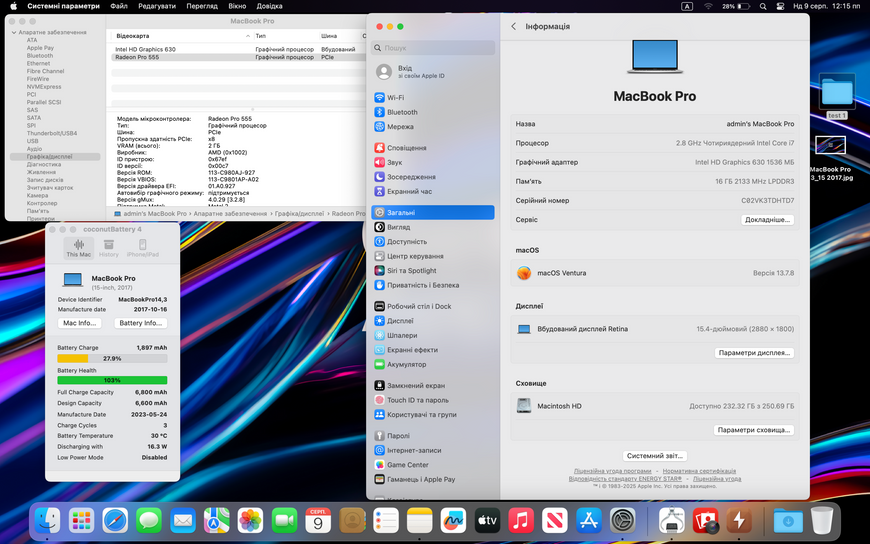The width and height of the screenshot is (870, 544).
Task: Open Довідка menu
Action: (270, 6)
